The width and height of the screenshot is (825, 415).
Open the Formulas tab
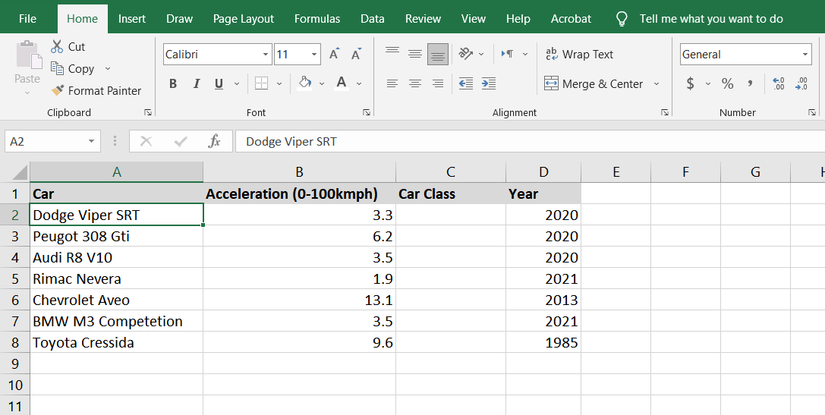click(317, 18)
